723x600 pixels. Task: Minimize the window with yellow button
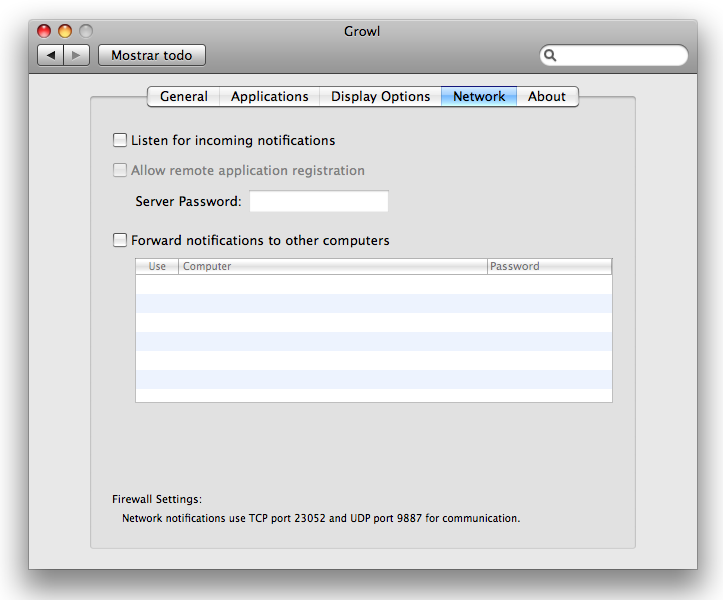point(65,31)
